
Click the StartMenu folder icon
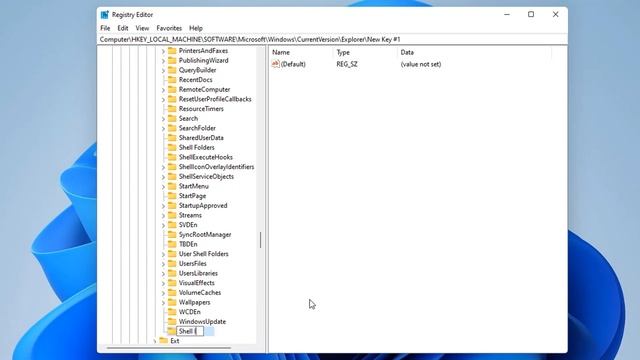click(x=172, y=186)
